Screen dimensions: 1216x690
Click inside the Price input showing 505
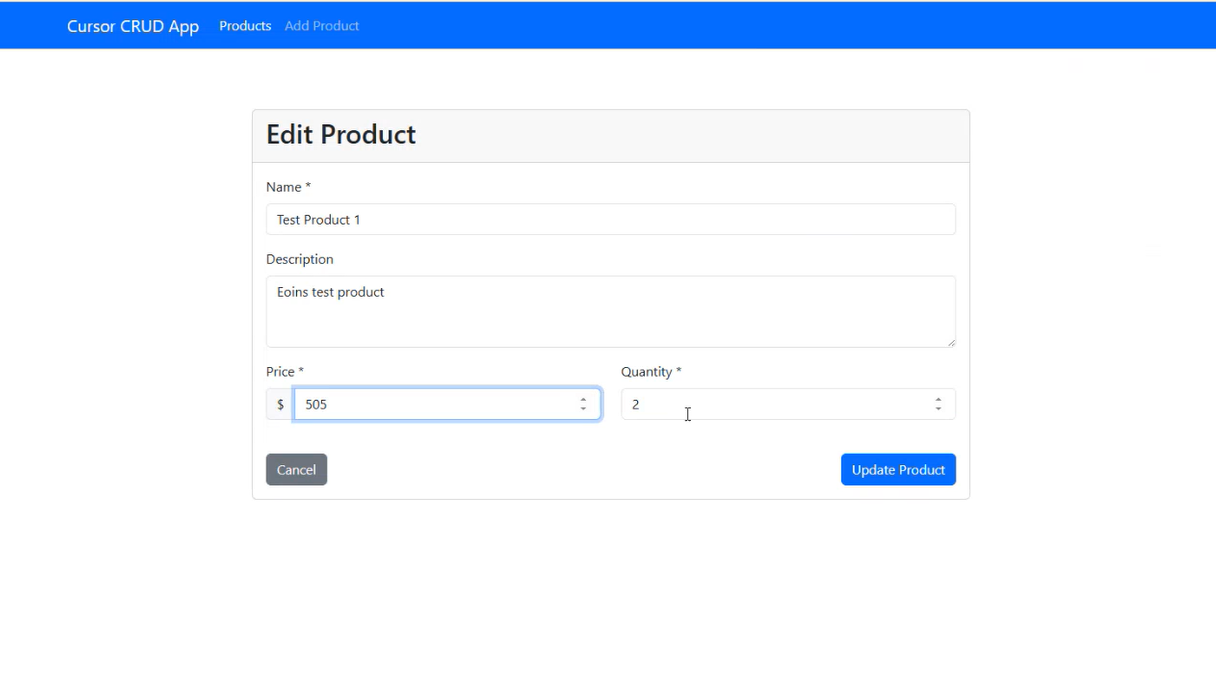435,405
